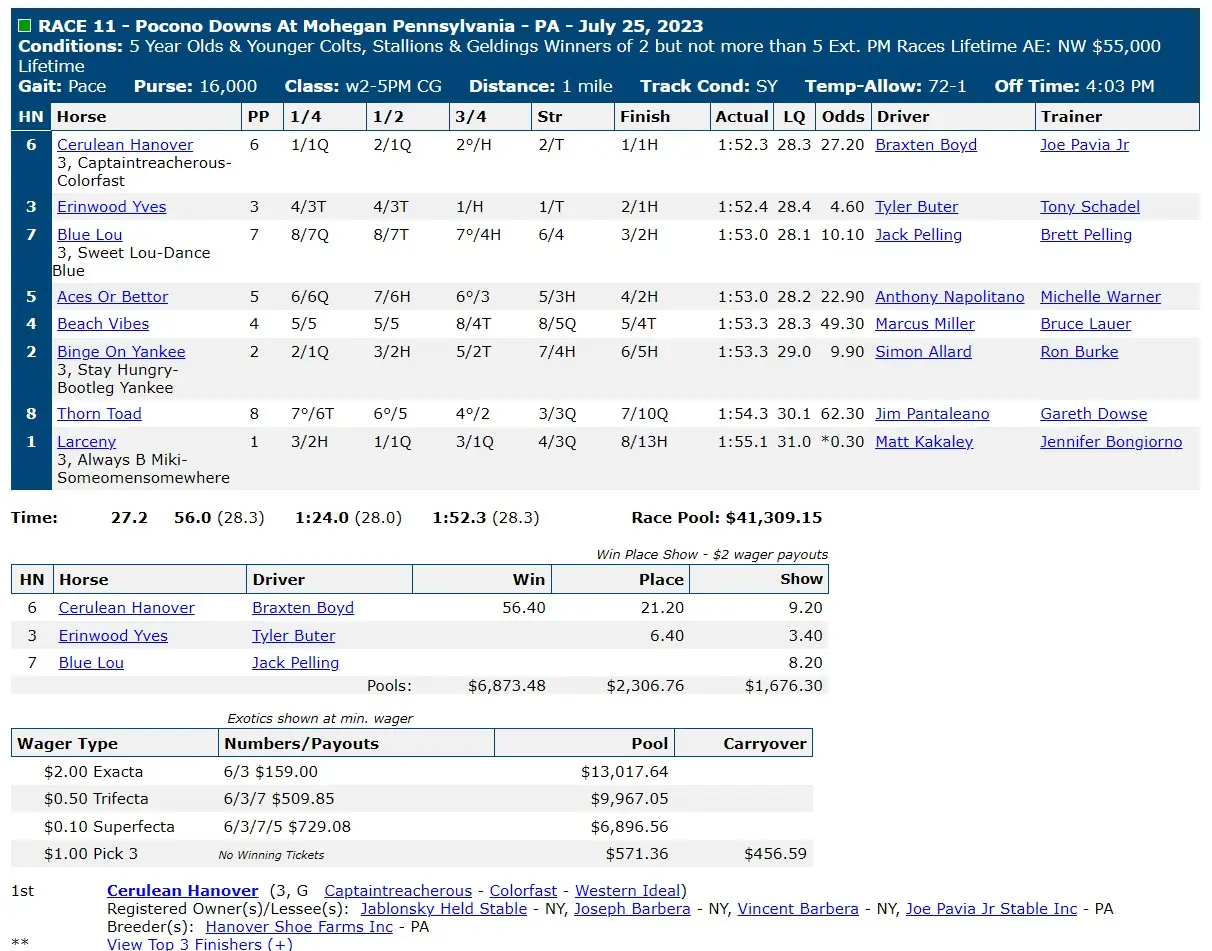1212x951 pixels.
Task: Open trainer Michelle Warner's page
Action: pyautogui.click(x=1101, y=297)
